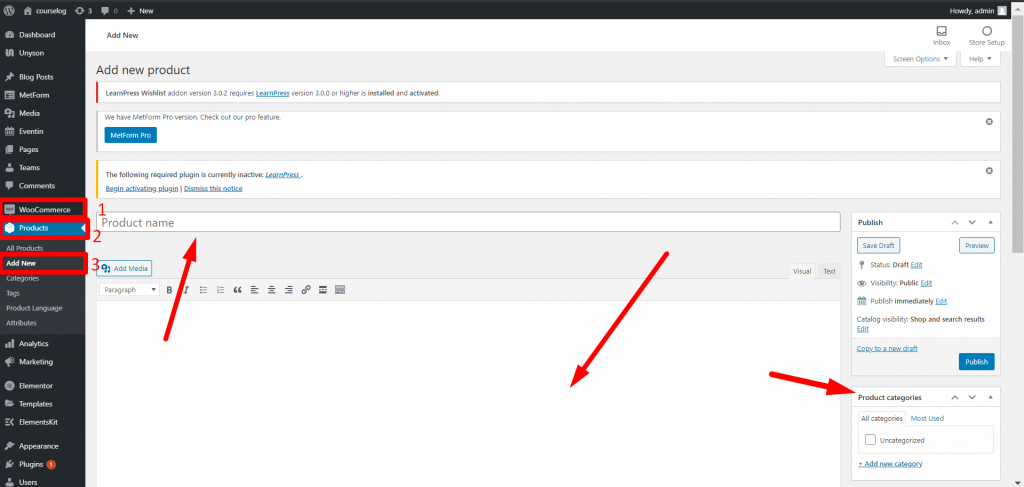
Task: Open All Products submenu item
Action: tap(25, 248)
